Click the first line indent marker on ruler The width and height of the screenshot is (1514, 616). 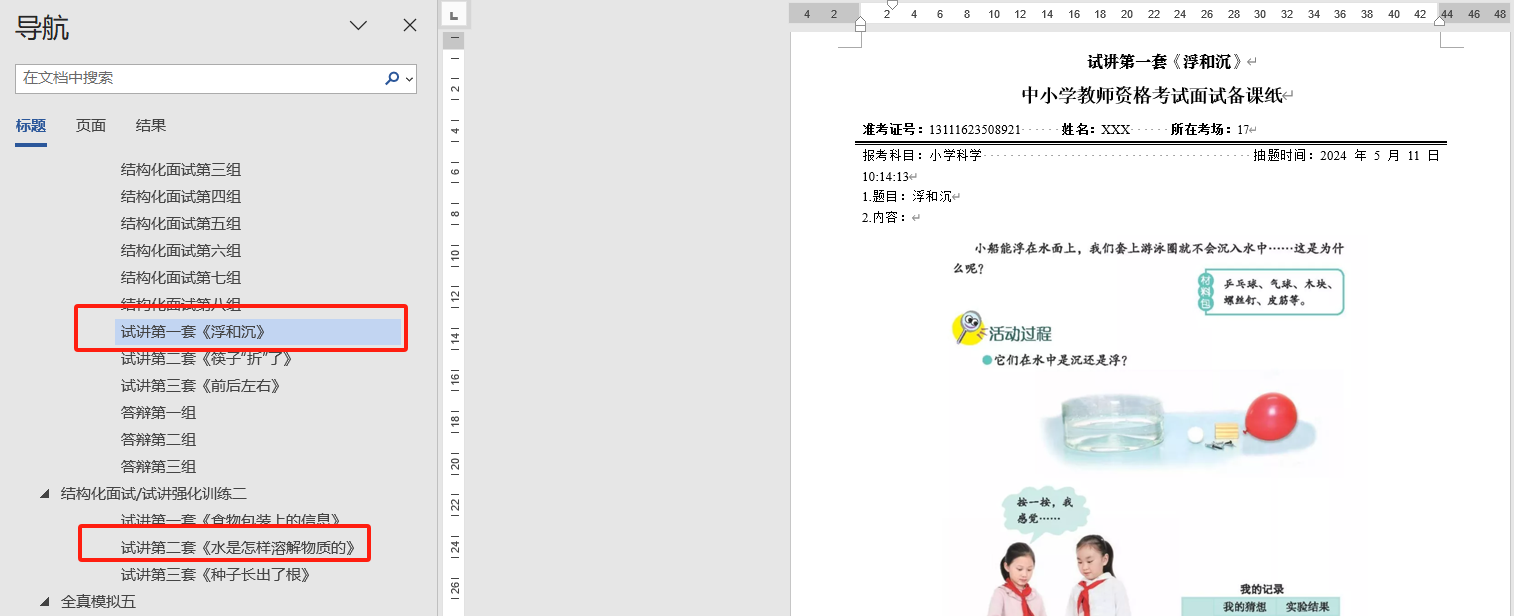coord(892,5)
